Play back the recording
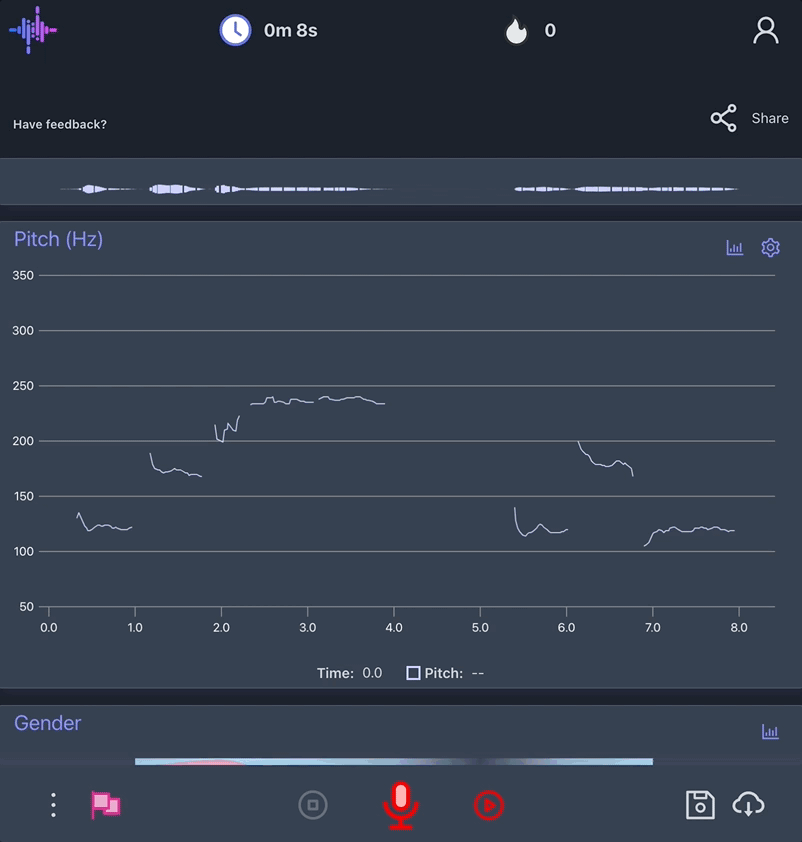The height and width of the screenshot is (842, 802). coord(488,805)
